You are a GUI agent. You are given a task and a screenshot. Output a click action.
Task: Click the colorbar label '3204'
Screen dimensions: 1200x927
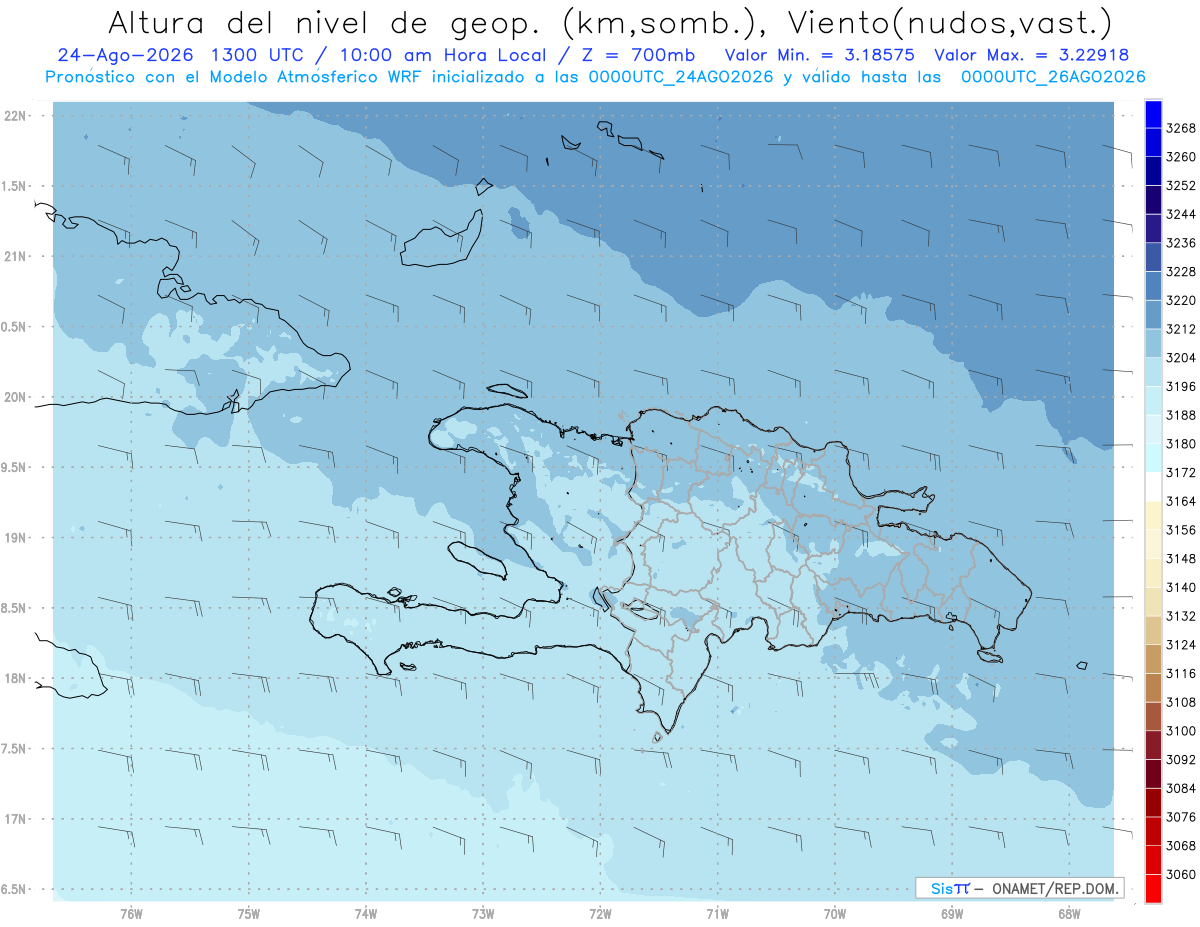click(x=1181, y=358)
